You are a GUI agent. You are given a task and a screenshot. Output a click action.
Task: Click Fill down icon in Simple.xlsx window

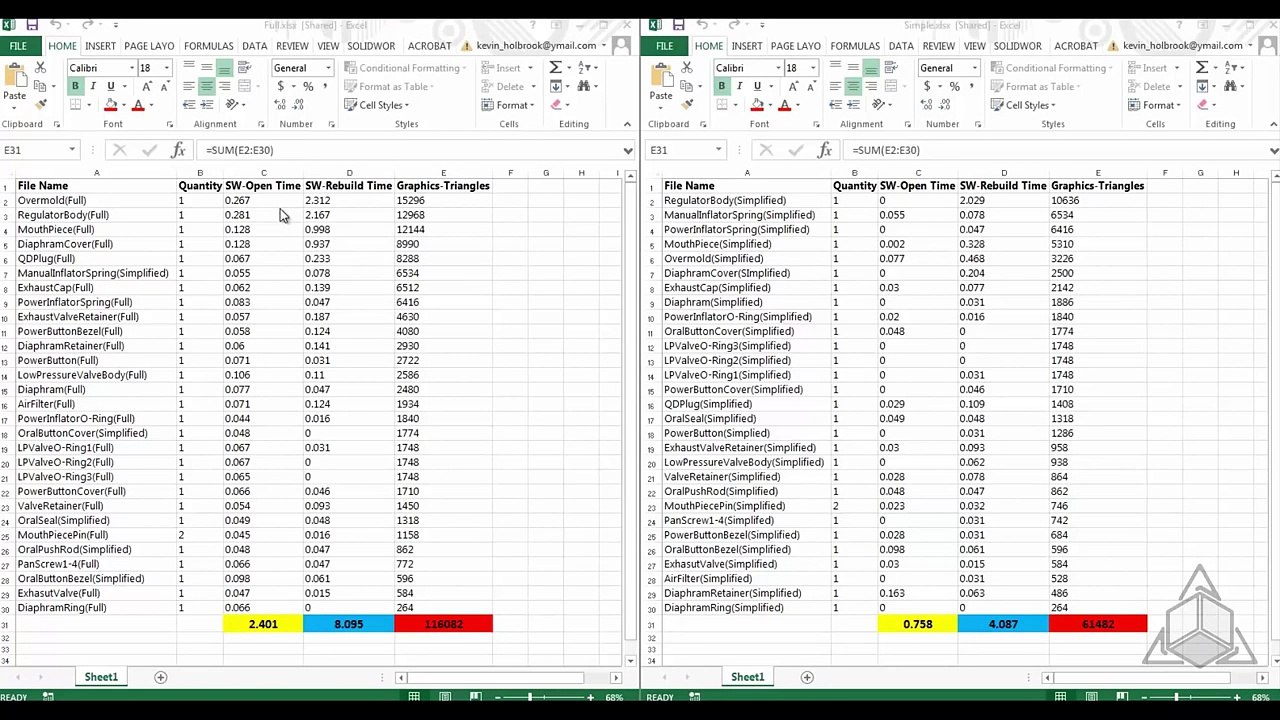1201,87
